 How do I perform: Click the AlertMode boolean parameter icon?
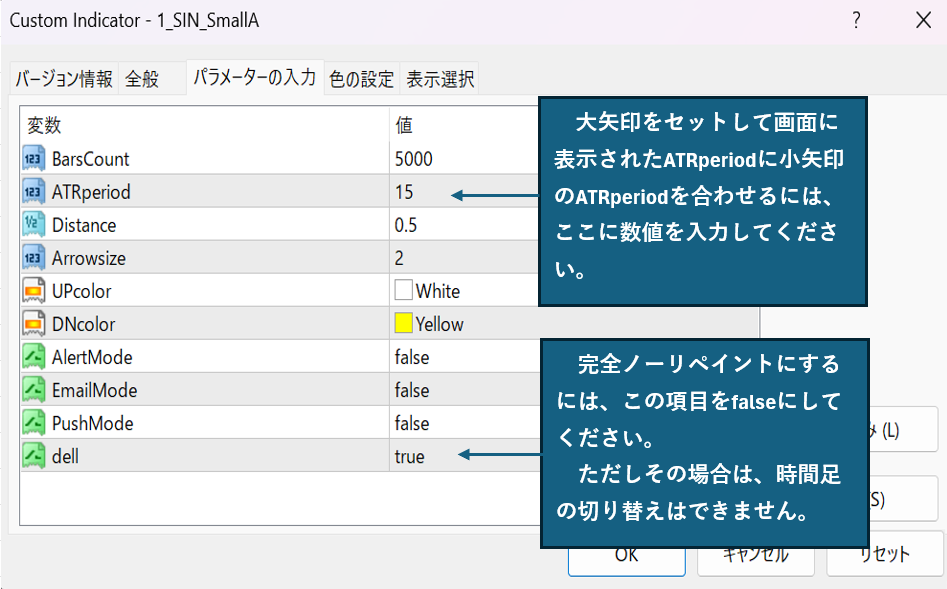[x=34, y=357]
